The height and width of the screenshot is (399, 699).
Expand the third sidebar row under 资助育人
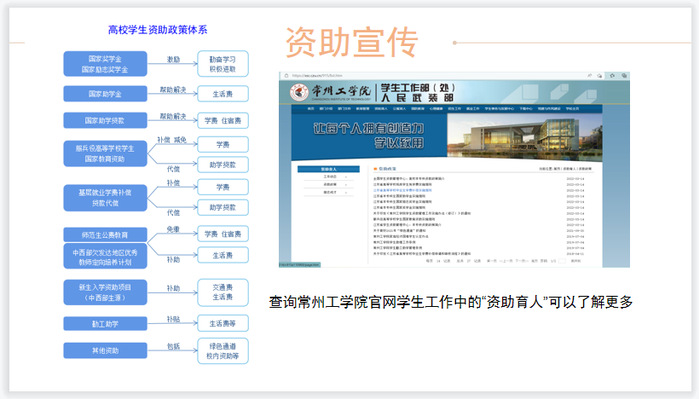(x=329, y=192)
